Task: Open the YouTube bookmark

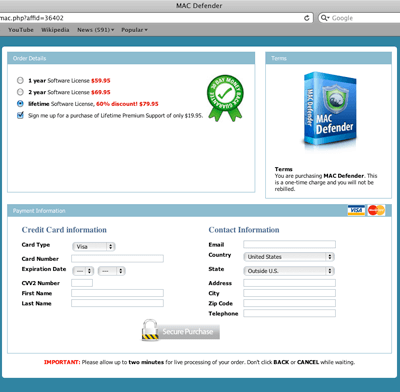Action: coord(21,30)
